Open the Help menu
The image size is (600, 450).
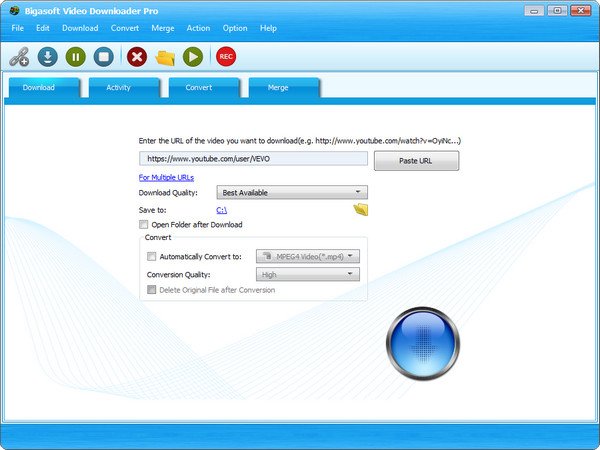(268, 28)
